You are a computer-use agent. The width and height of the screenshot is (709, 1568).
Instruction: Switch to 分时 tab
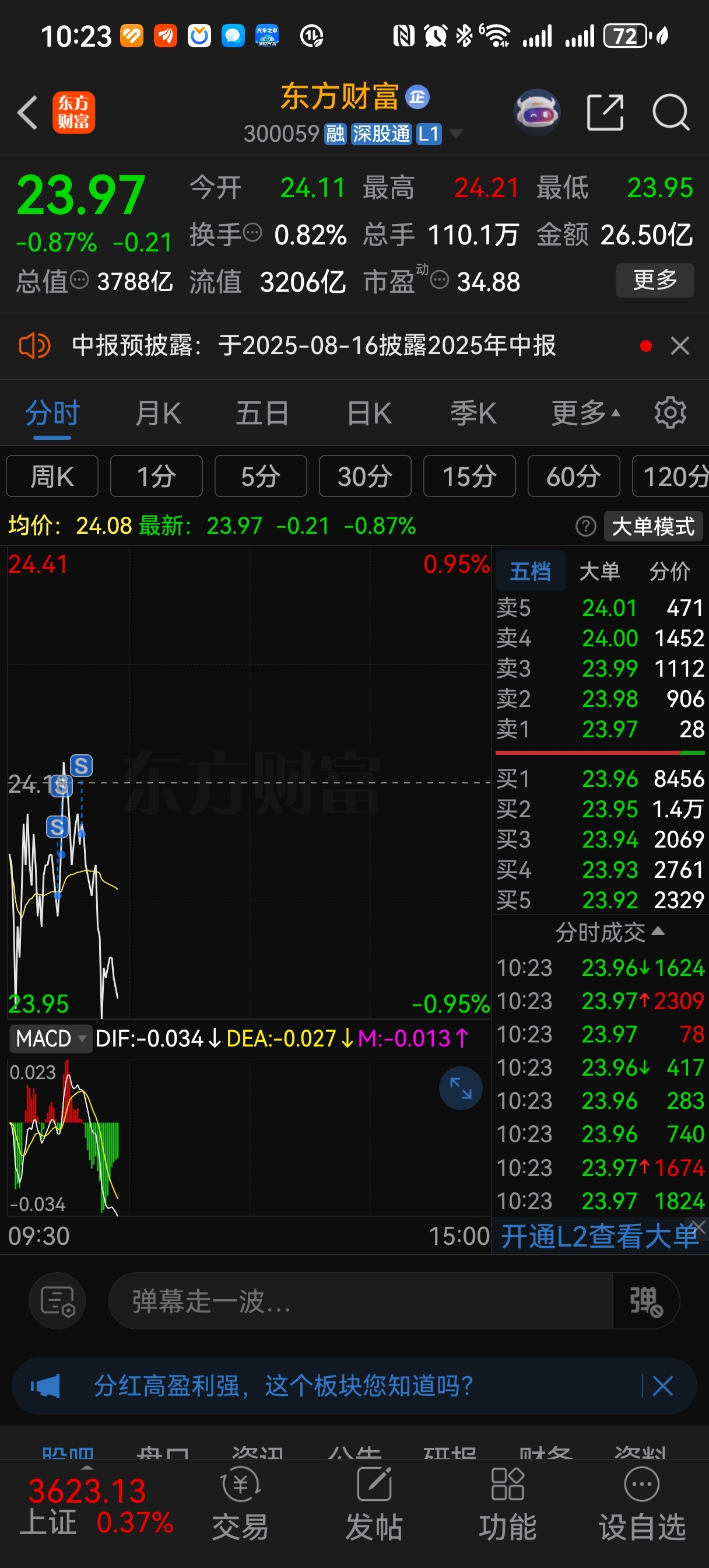[52, 414]
